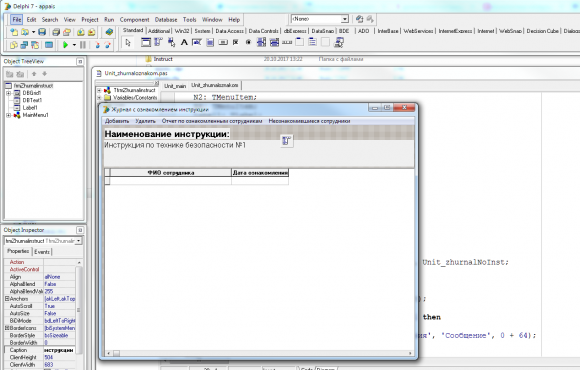The image size is (580, 370).
Task: Click Отчет по ознакомленным сотрудникам menu item
Action: [x=212, y=121]
